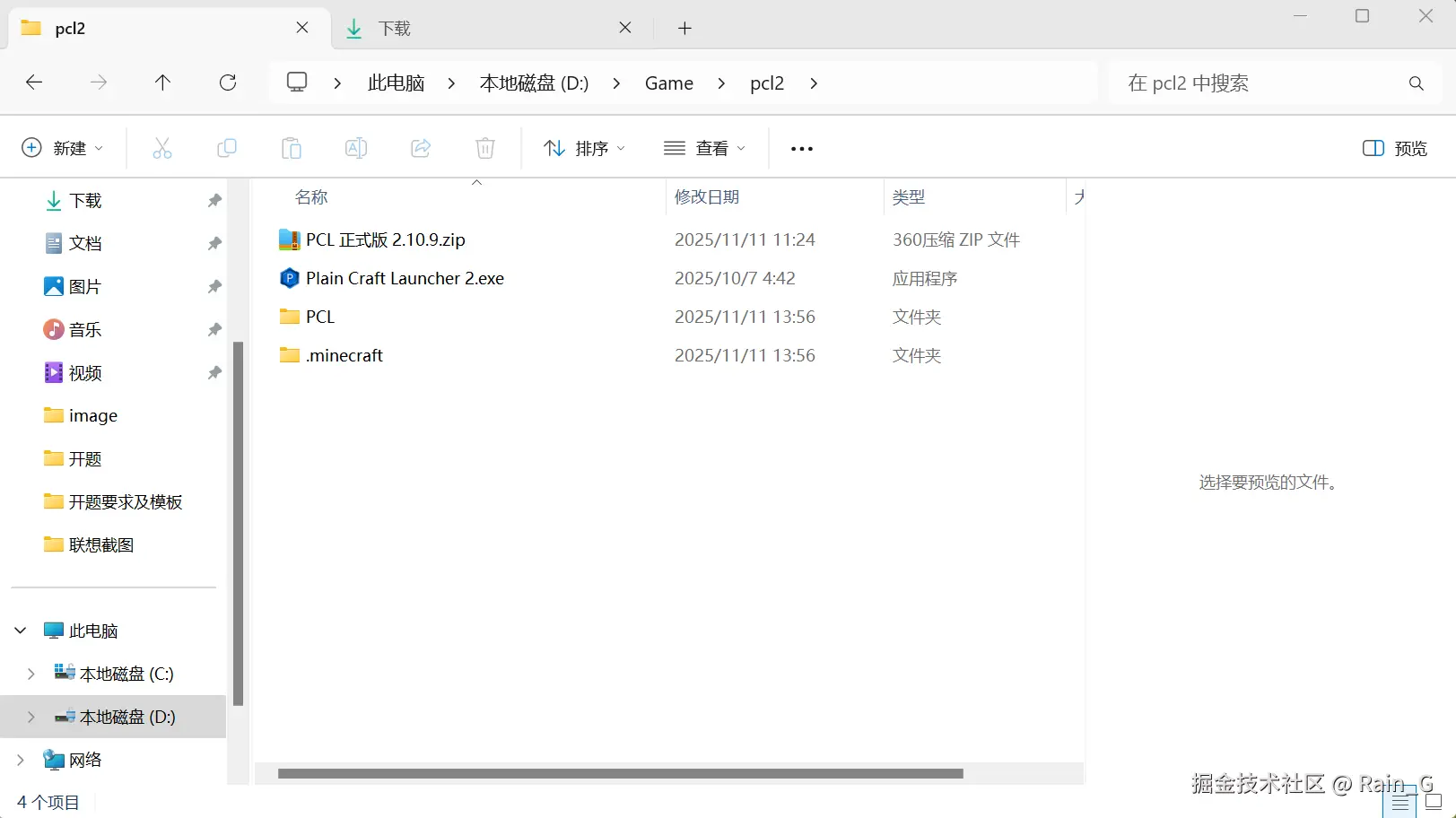The image size is (1456, 818).
Task: Click the Share icon in toolbar
Action: point(421,148)
